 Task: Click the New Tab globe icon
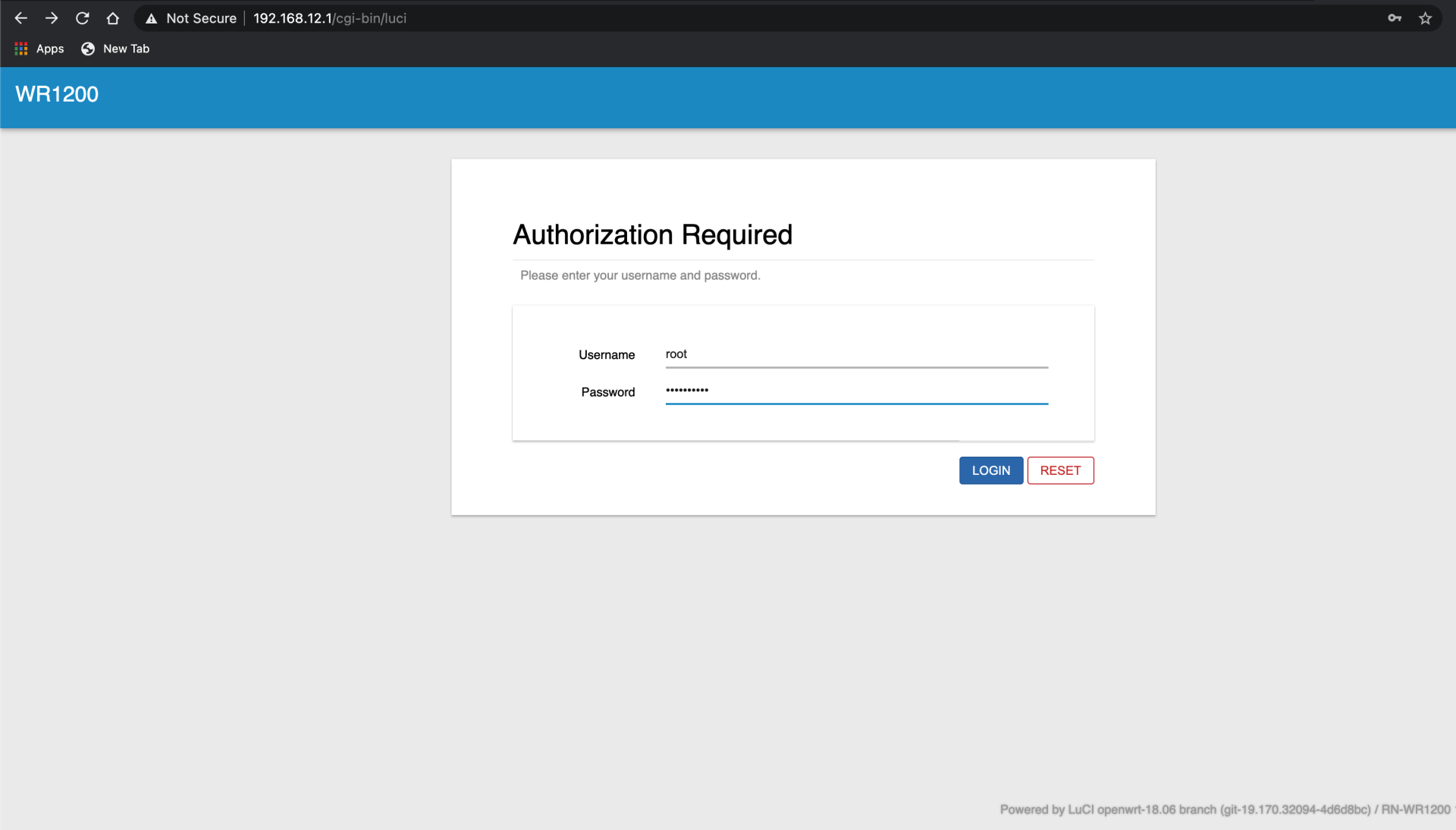pyautogui.click(x=87, y=48)
